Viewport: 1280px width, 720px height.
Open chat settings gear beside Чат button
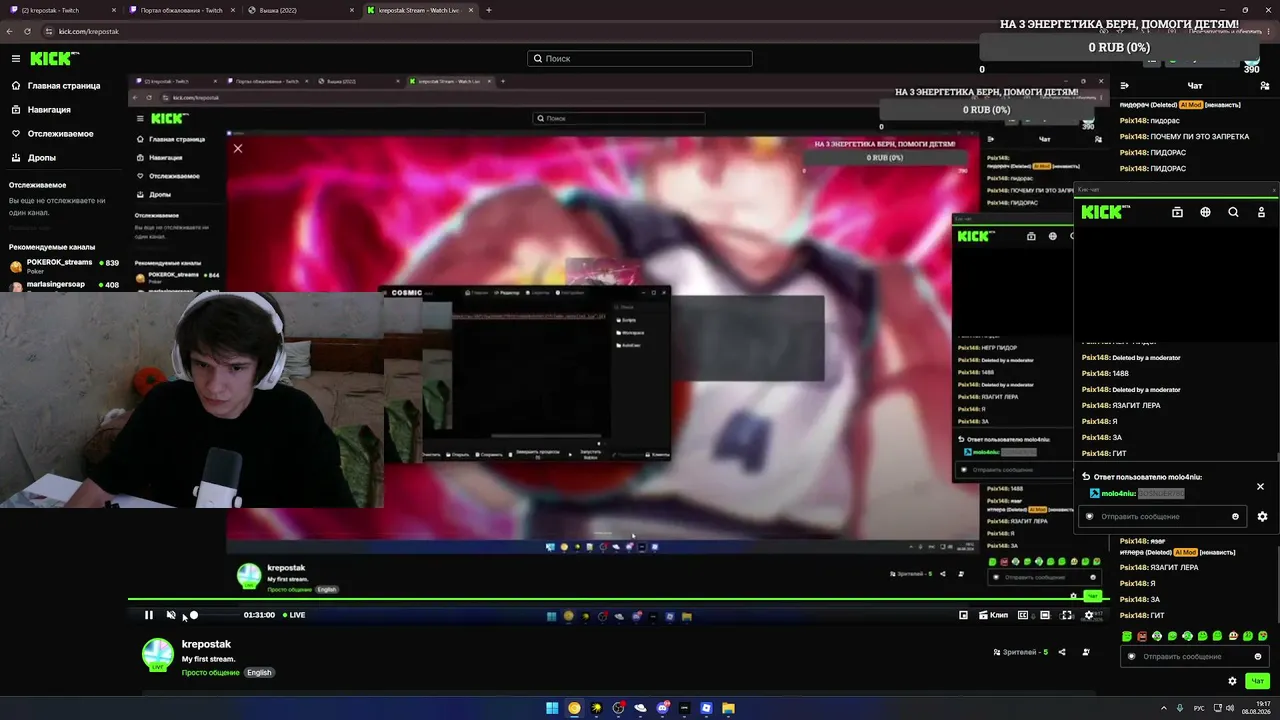click(1232, 681)
